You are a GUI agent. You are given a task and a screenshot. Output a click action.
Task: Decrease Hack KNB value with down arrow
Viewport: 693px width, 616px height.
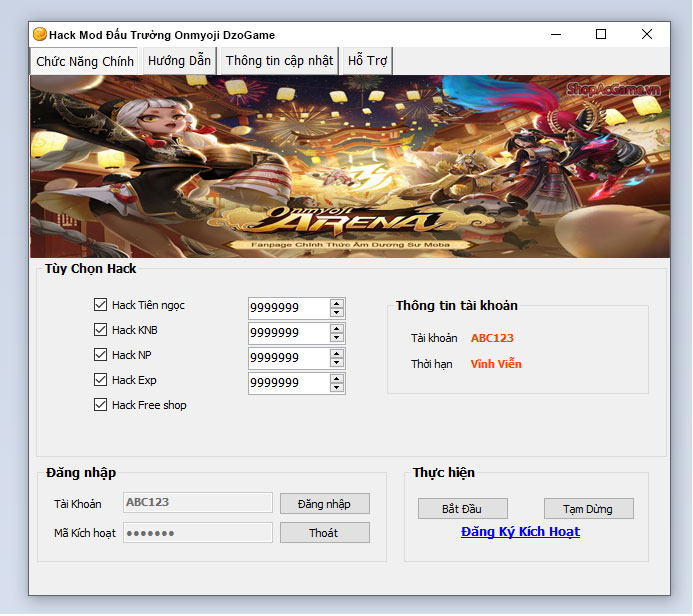tap(337, 338)
